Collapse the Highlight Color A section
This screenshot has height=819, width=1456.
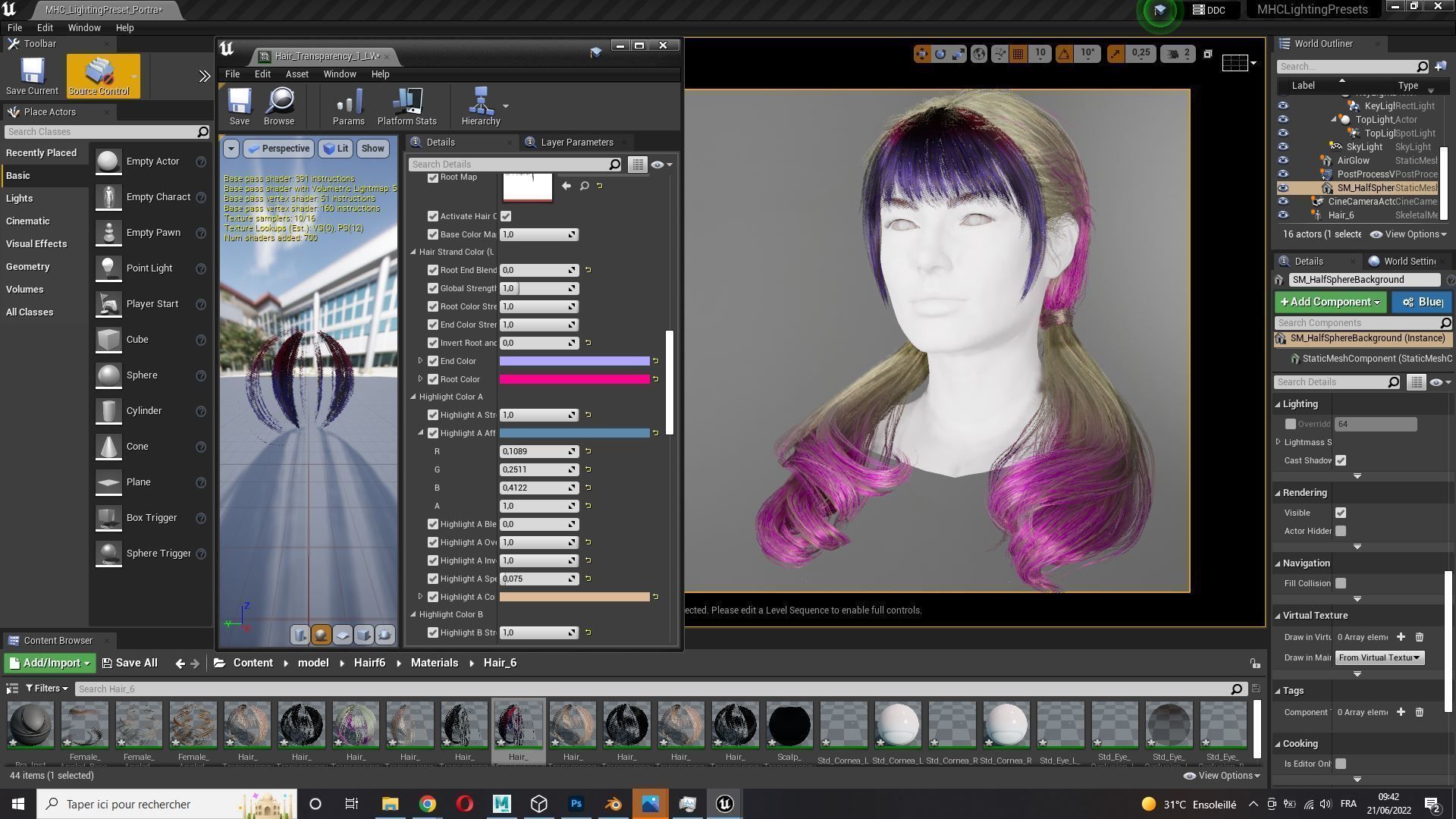413,397
